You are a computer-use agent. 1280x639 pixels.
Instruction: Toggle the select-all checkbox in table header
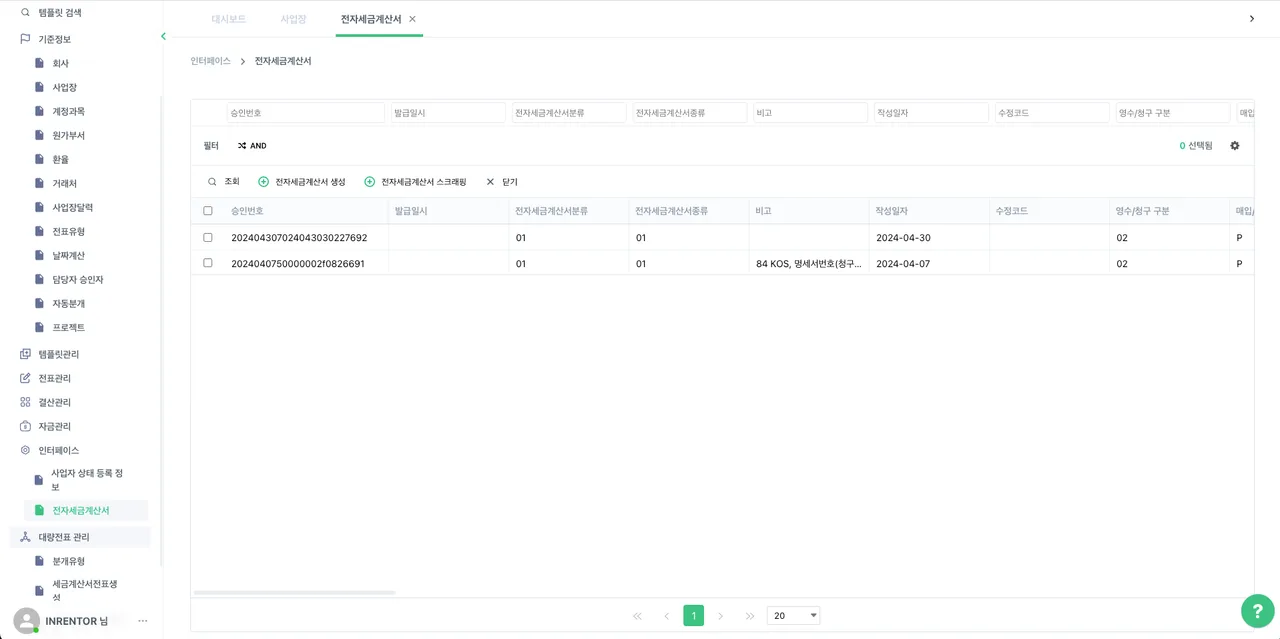[208, 211]
